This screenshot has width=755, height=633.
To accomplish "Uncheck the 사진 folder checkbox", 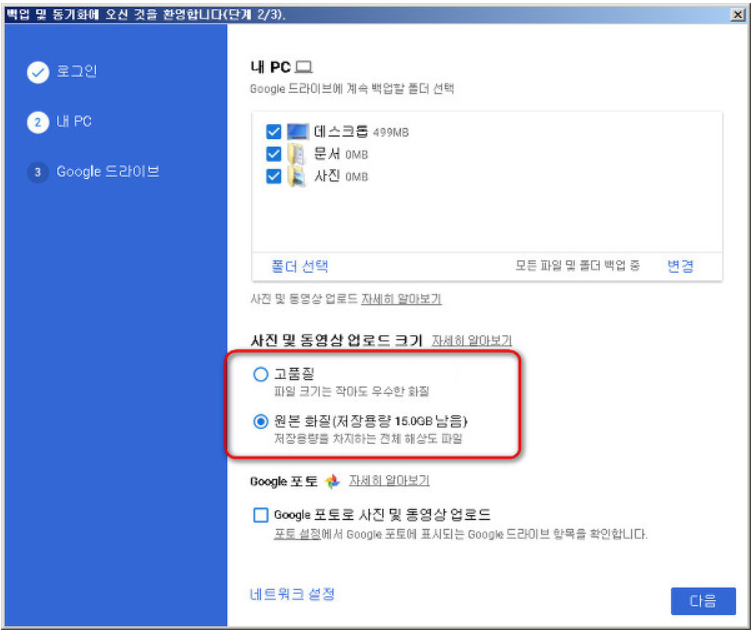I will [273, 176].
